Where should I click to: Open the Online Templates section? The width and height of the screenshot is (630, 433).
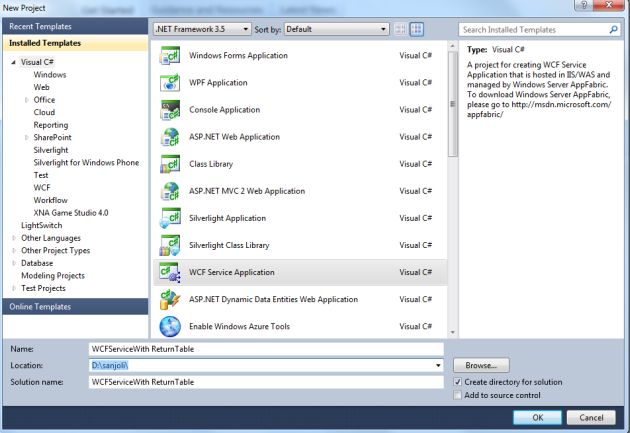[x=75, y=306]
